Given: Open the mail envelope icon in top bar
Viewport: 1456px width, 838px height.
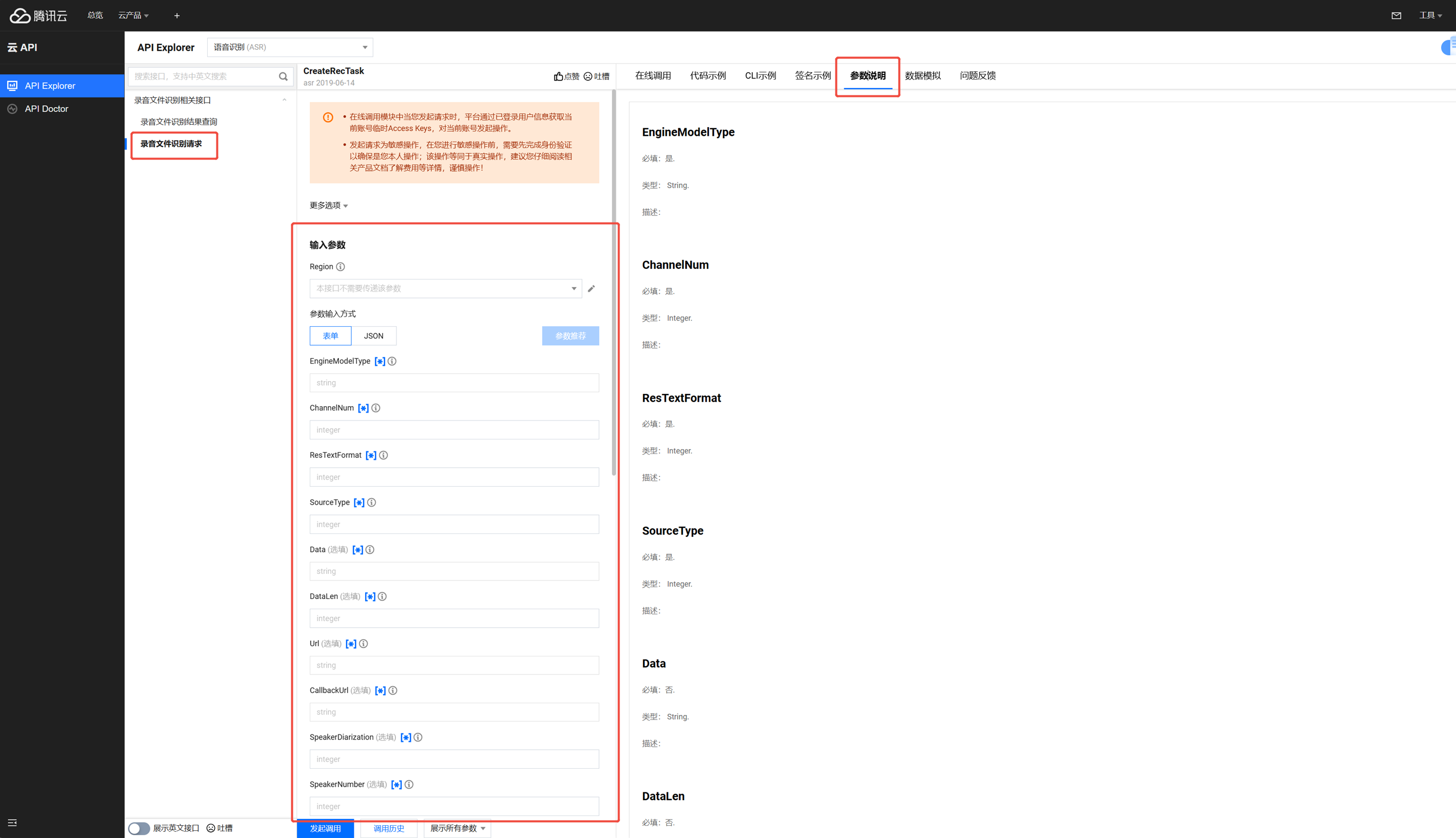Looking at the screenshot, I should pos(1395,15).
